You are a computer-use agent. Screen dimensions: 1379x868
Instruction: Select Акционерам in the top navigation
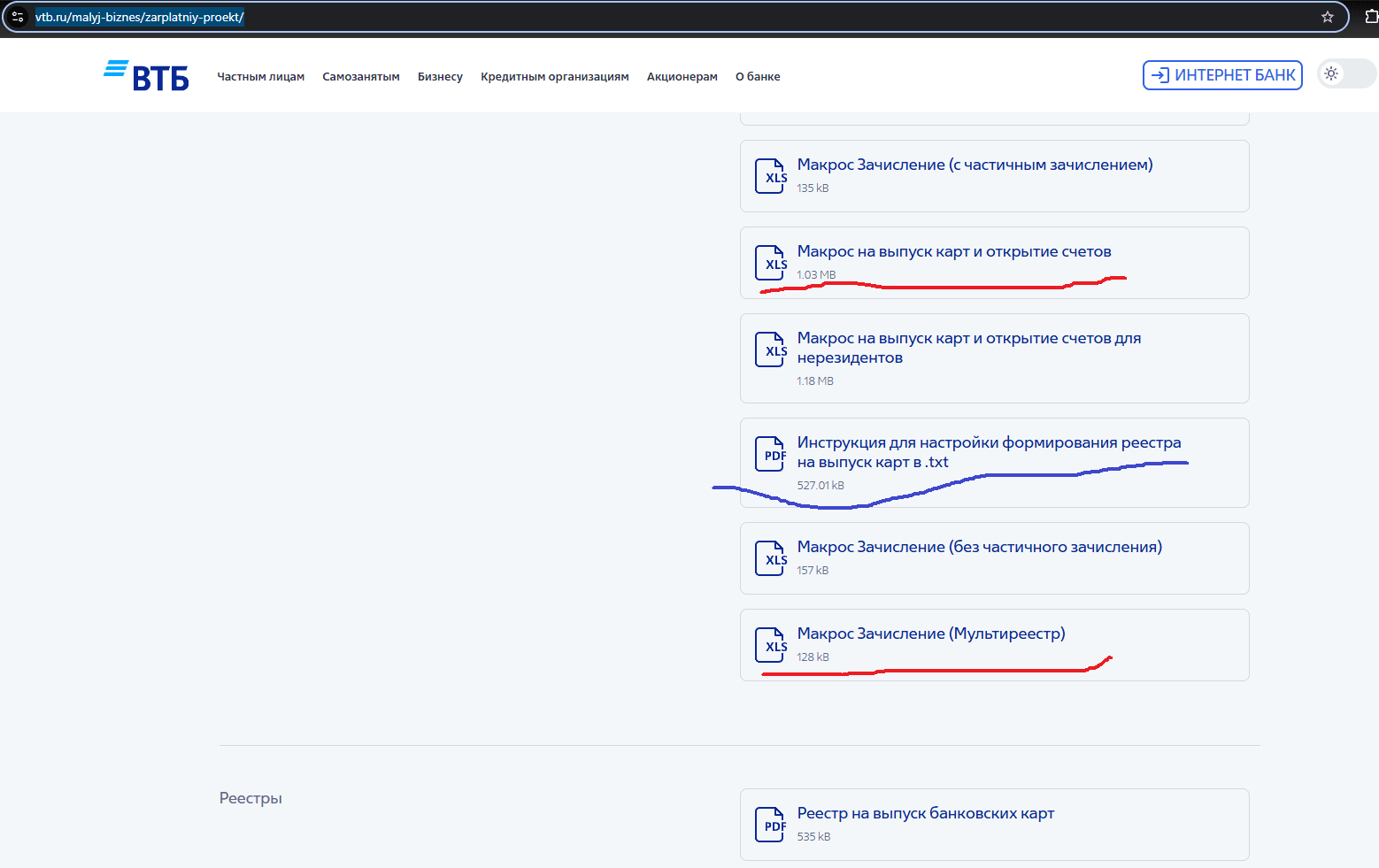click(x=682, y=77)
